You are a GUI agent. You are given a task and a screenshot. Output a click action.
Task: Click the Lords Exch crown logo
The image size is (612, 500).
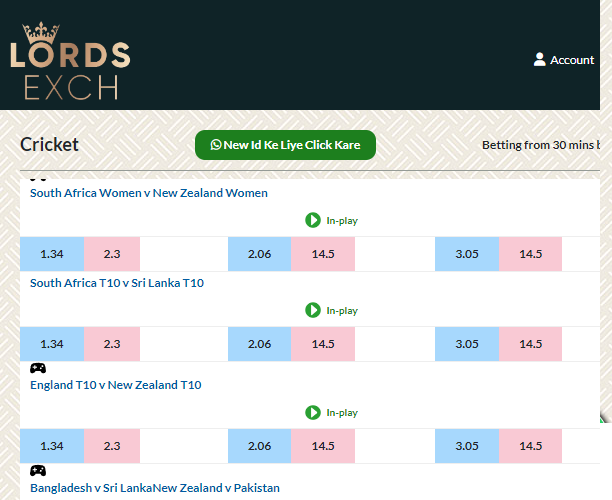(x=70, y=60)
